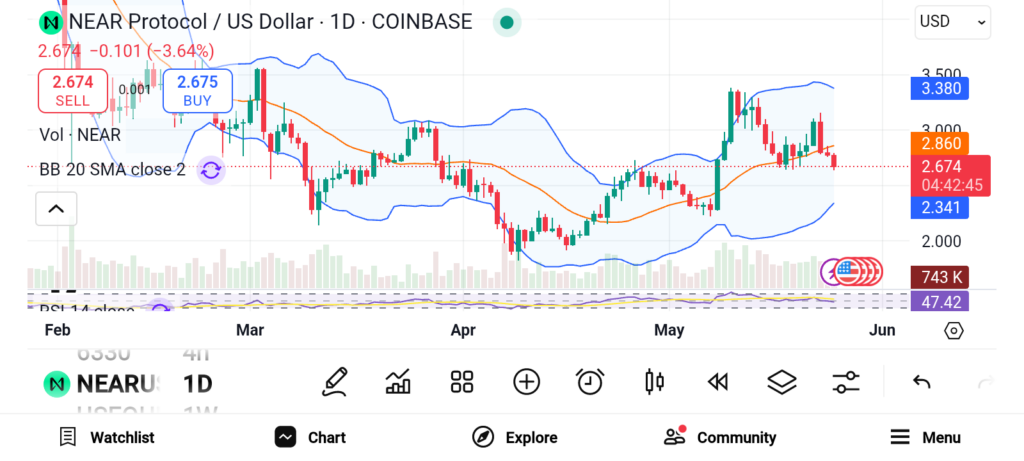The width and height of the screenshot is (1024, 461).
Task: Open the layout grid icon
Action: tap(462, 382)
